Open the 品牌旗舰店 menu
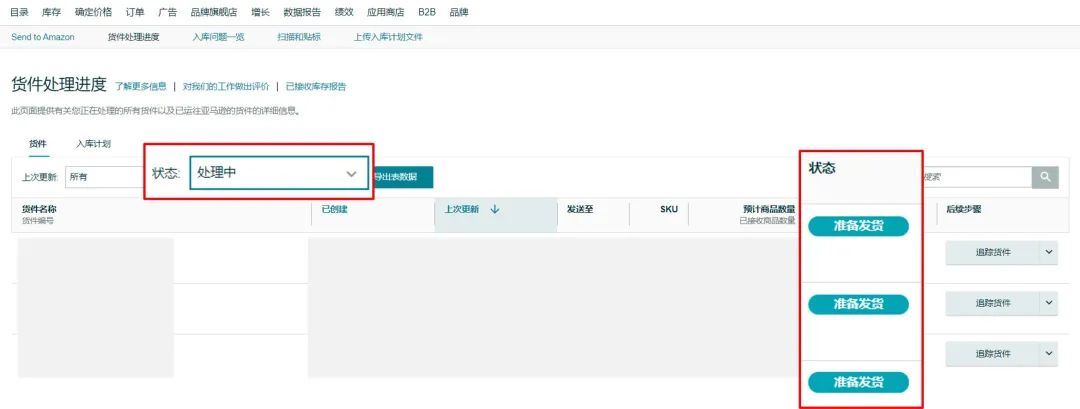The image size is (1080, 409). (x=214, y=12)
